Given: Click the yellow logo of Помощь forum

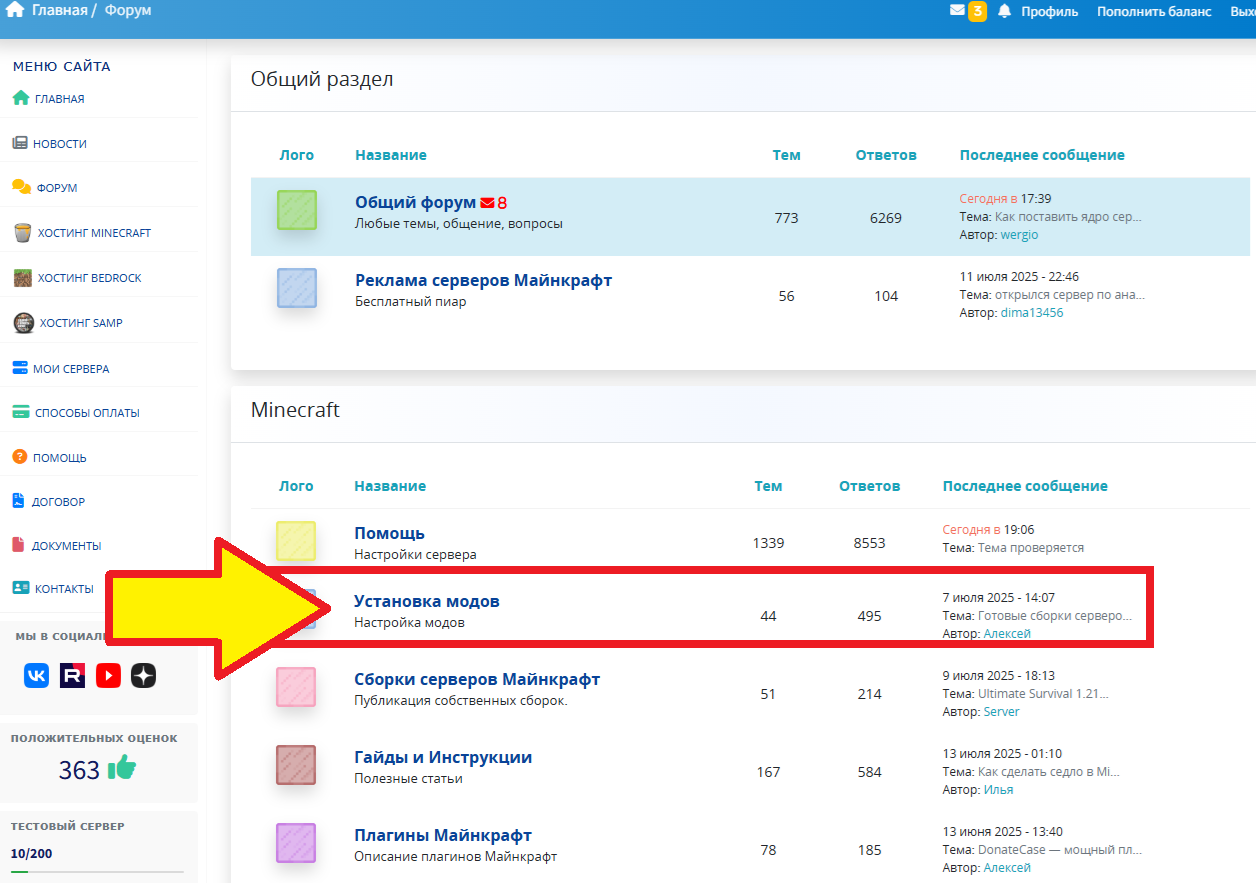Looking at the screenshot, I should coord(296,541).
